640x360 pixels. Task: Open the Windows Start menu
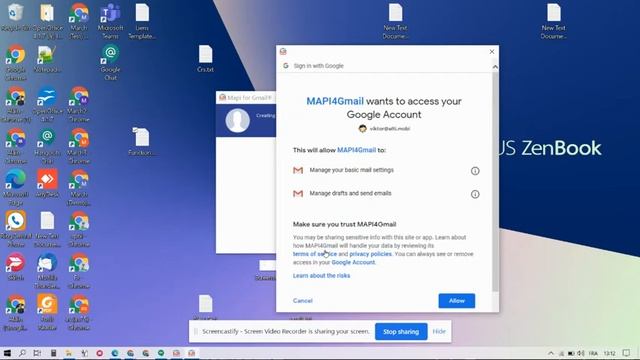pos(7,353)
